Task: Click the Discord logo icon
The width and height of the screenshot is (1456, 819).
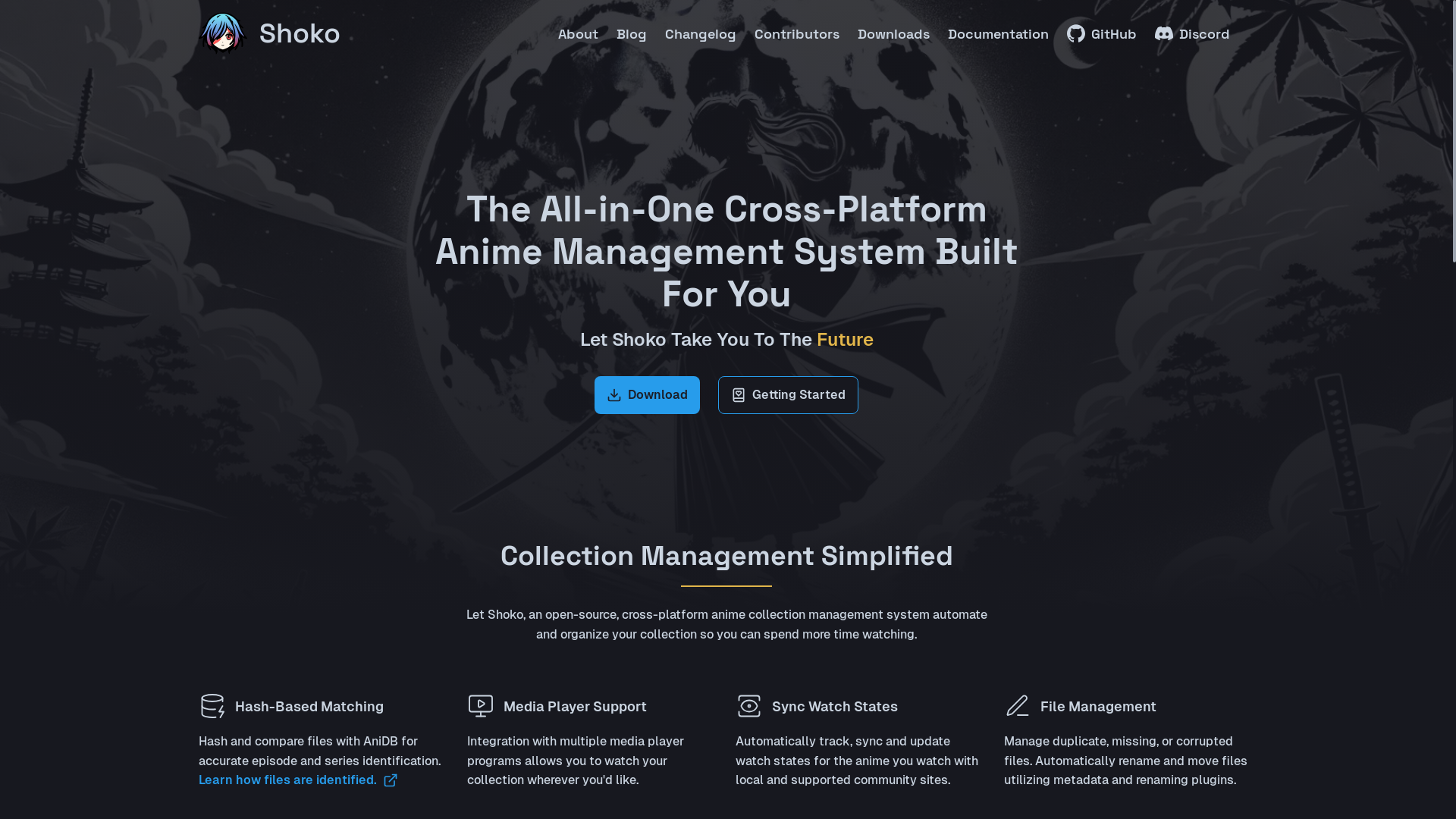Action: 1163,34
